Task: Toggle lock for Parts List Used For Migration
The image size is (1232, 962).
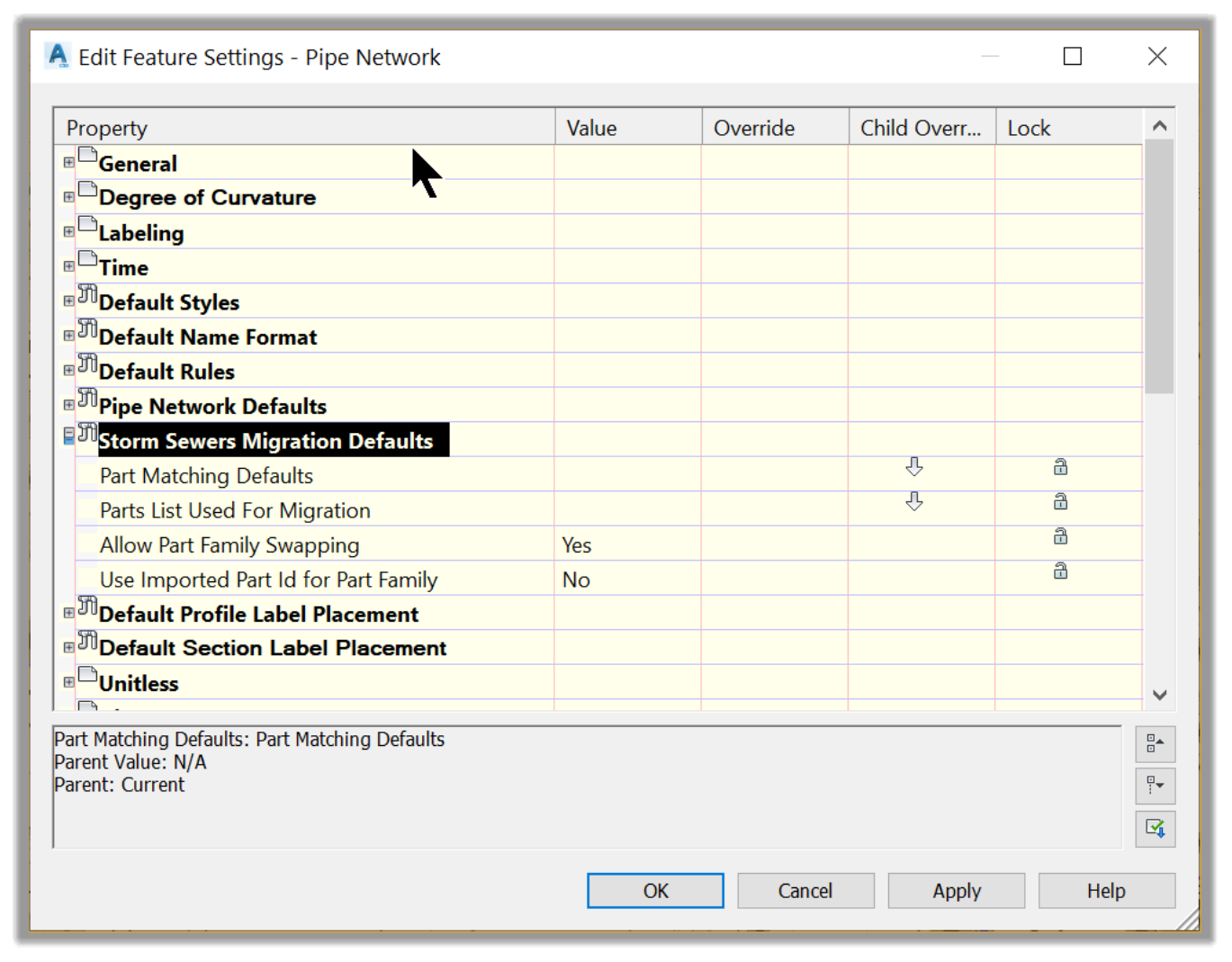Action: click(1061, 501)
